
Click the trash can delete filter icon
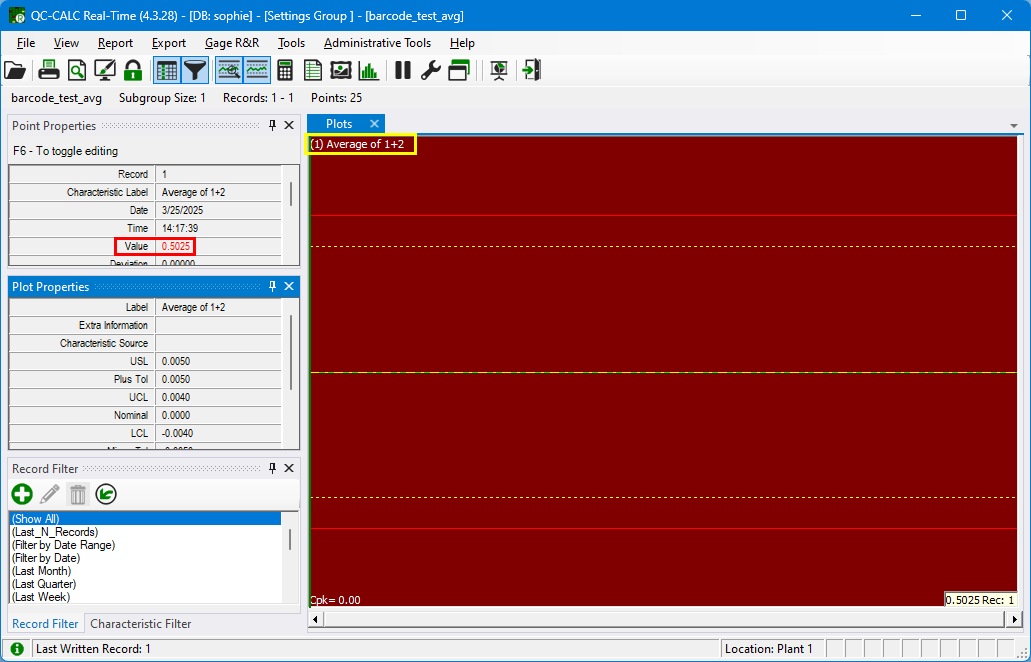(78, 494)
